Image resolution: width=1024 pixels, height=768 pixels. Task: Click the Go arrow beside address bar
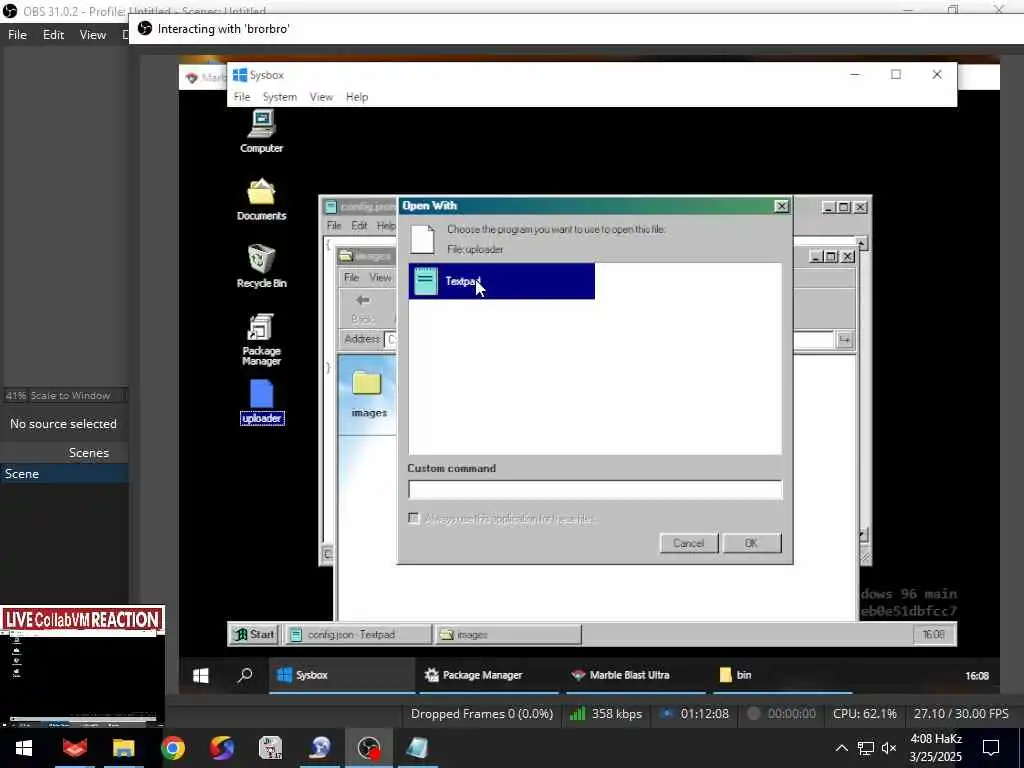pos(845,340)
